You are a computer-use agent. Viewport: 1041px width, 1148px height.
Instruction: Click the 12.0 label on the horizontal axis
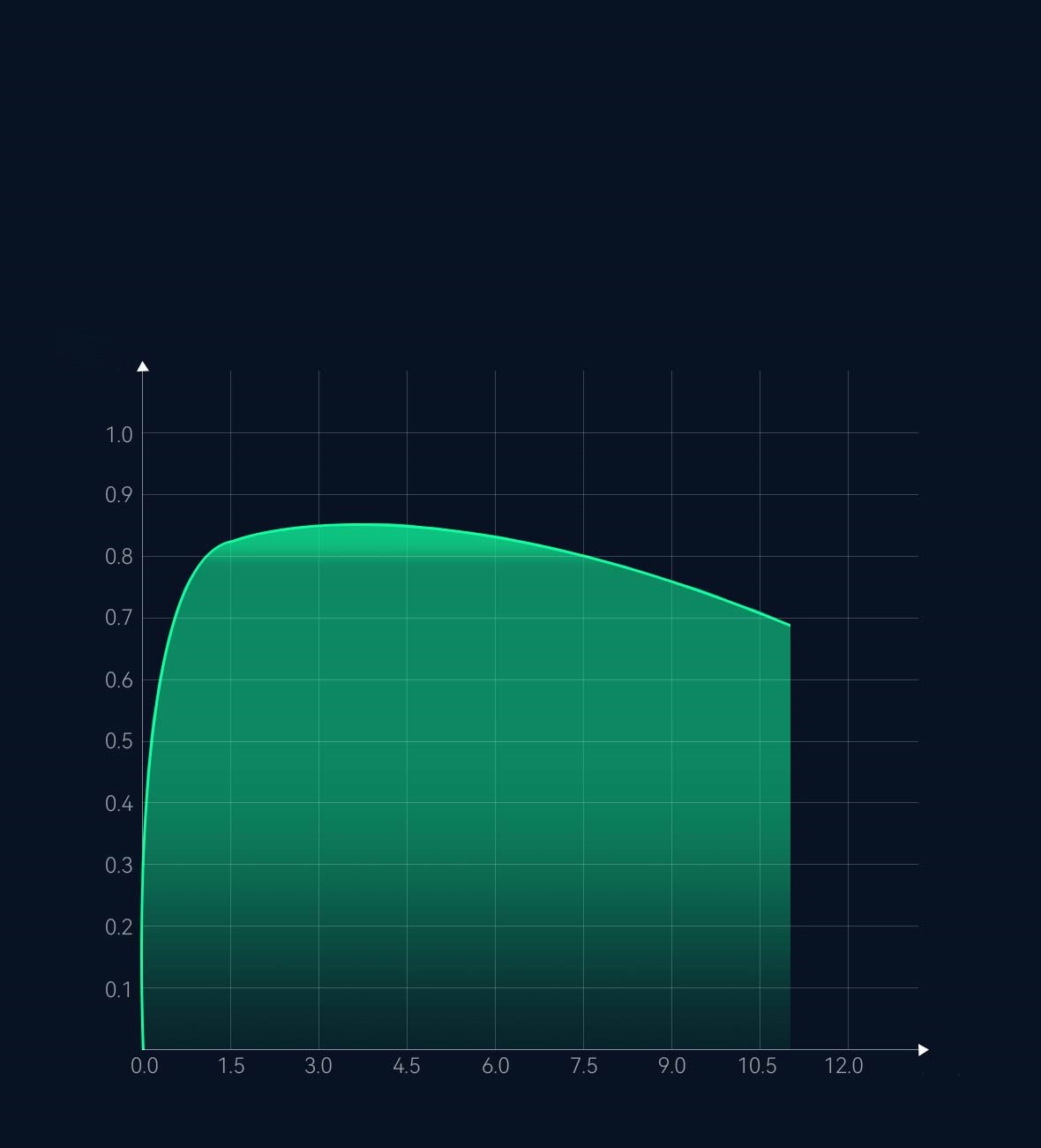coord(844,1066)
